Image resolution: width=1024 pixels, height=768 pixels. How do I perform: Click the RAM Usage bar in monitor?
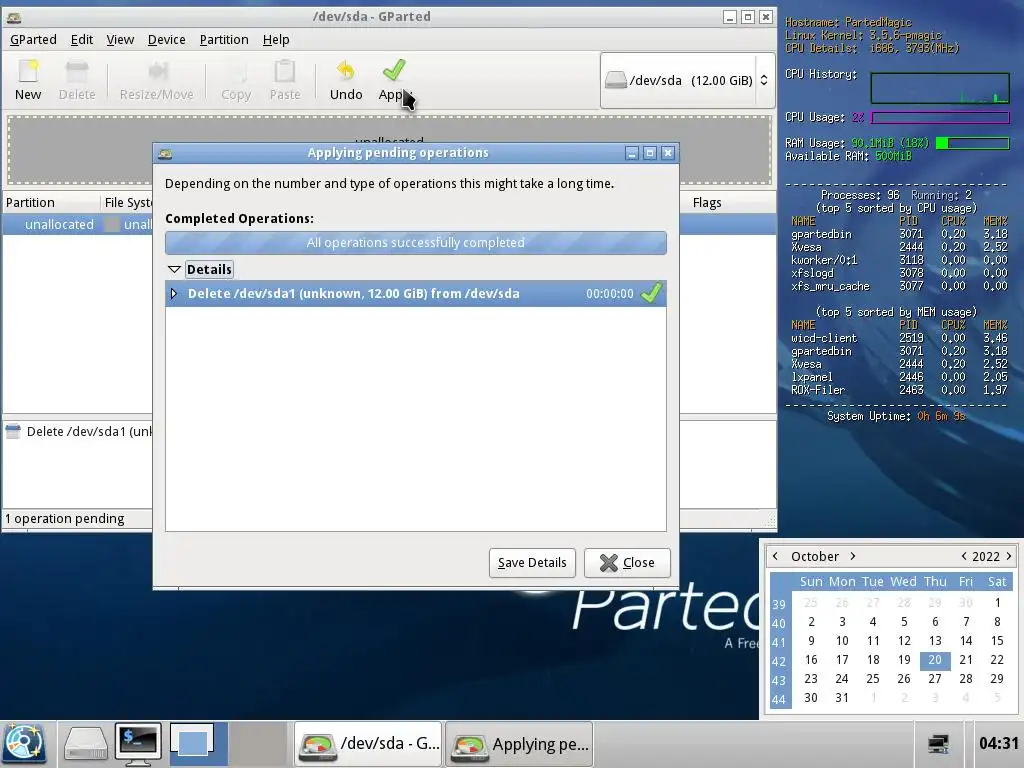(972, 143)
